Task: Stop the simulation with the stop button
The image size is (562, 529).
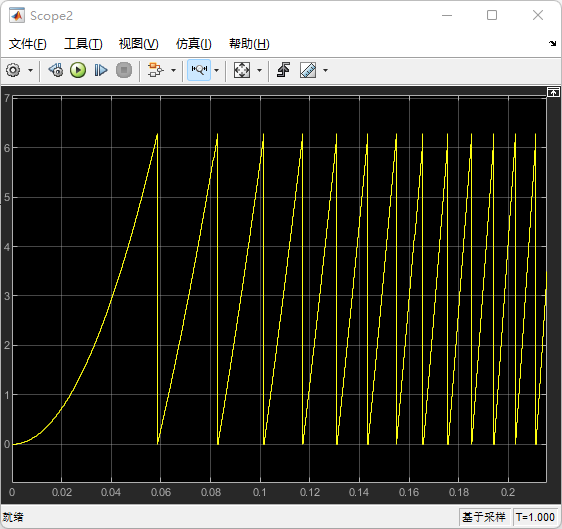Action: coord(124,70)
